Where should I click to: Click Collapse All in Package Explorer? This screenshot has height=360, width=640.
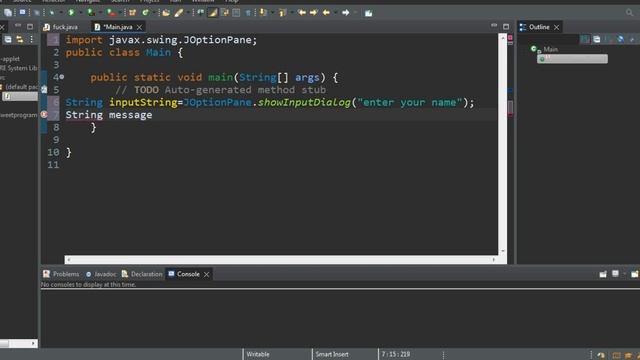pyautogui.click(x=8, y=39)
